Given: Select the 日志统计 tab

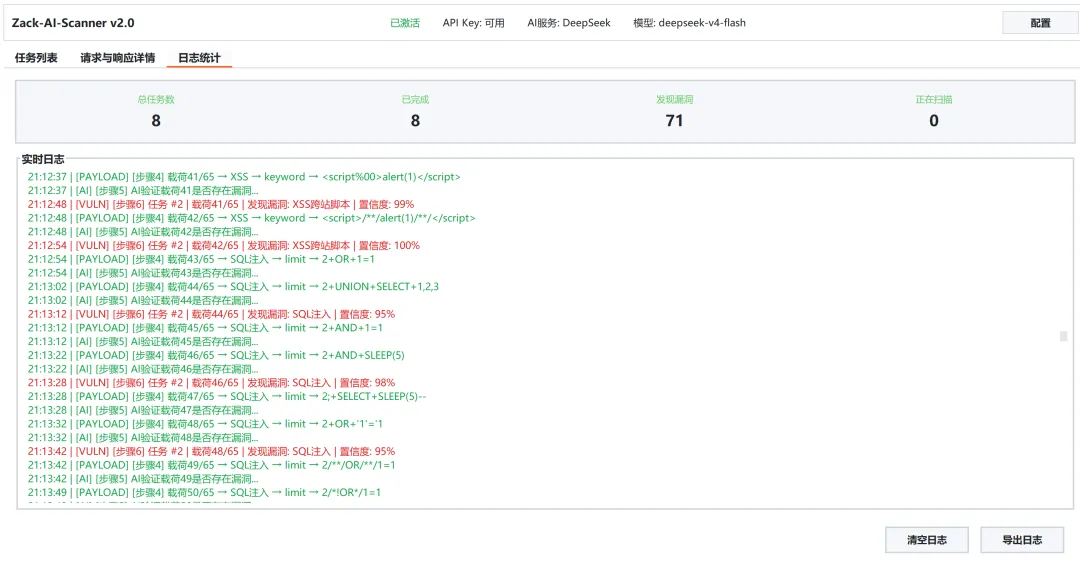Looking at the screenshot, I should (x=199, y=58).
